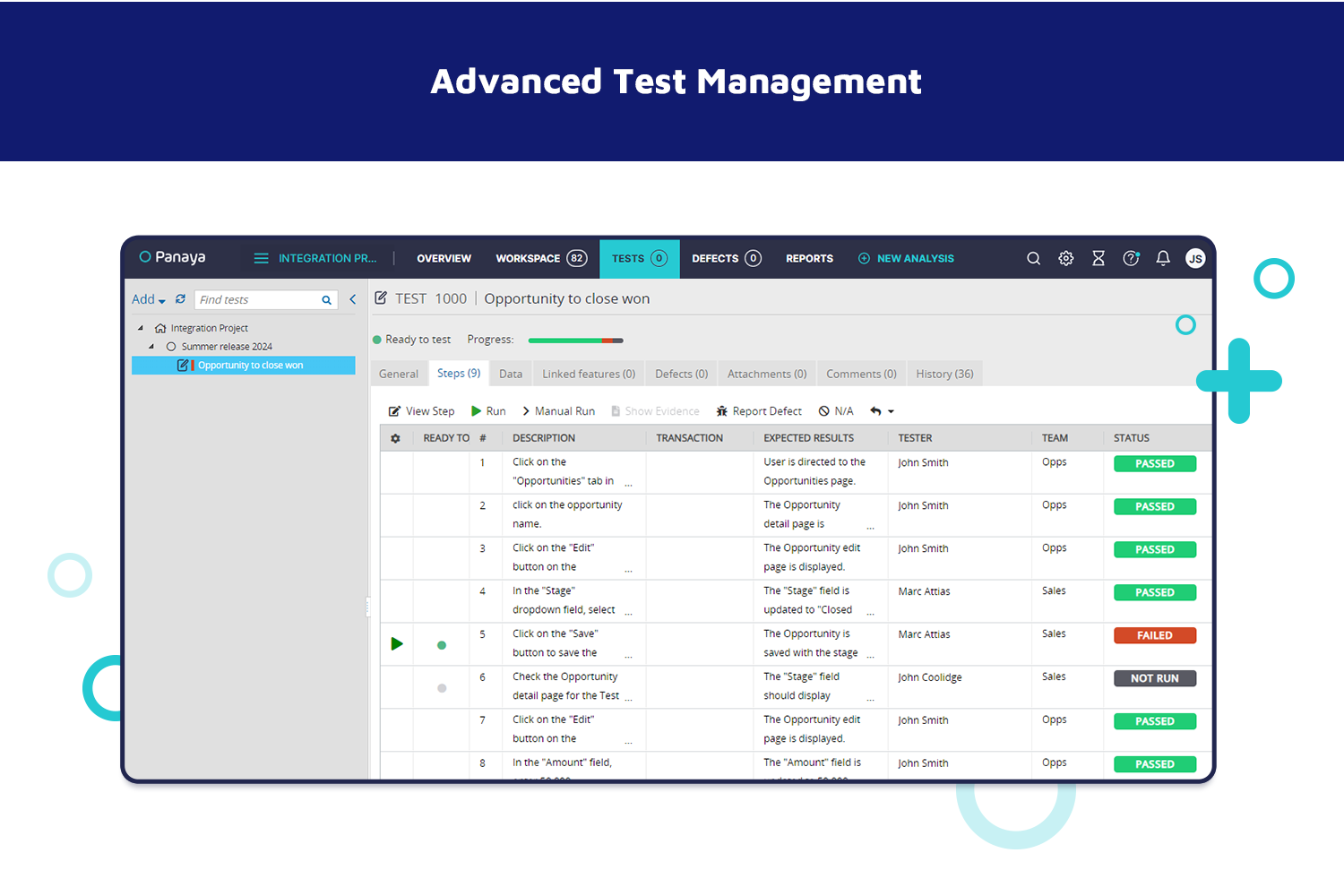Select Opportunity to close won in tree
This screenshot has width=1344, height=896.
pos(244,366)
